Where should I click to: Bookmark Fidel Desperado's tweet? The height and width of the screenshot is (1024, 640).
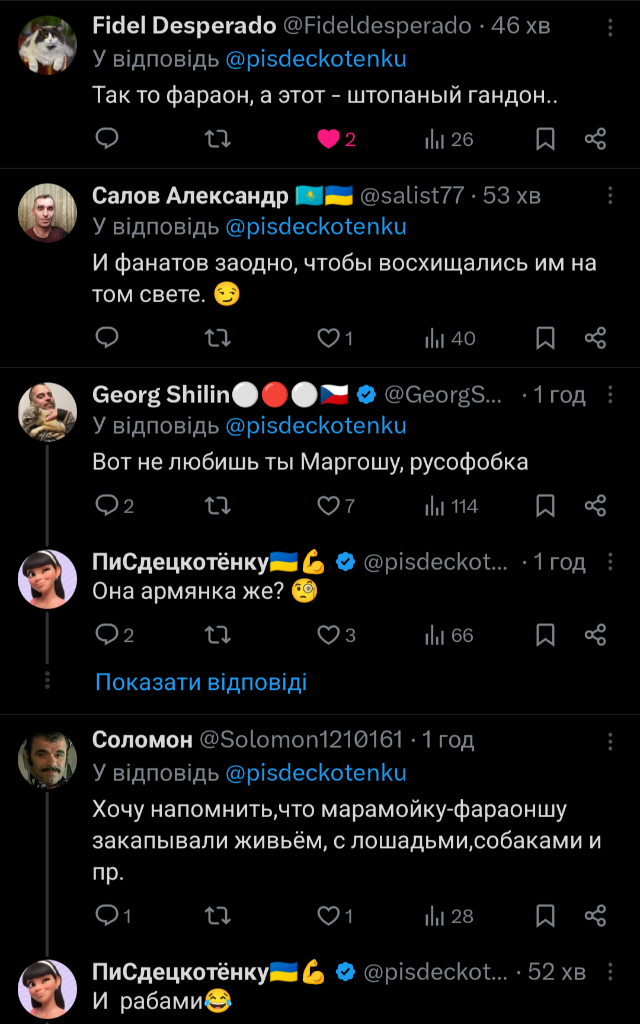pyautogui.click(x=545, y=139)
